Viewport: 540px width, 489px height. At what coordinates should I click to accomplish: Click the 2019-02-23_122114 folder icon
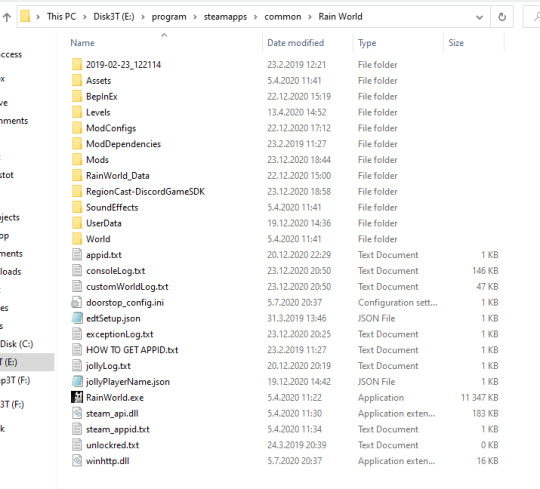(77, 64)
